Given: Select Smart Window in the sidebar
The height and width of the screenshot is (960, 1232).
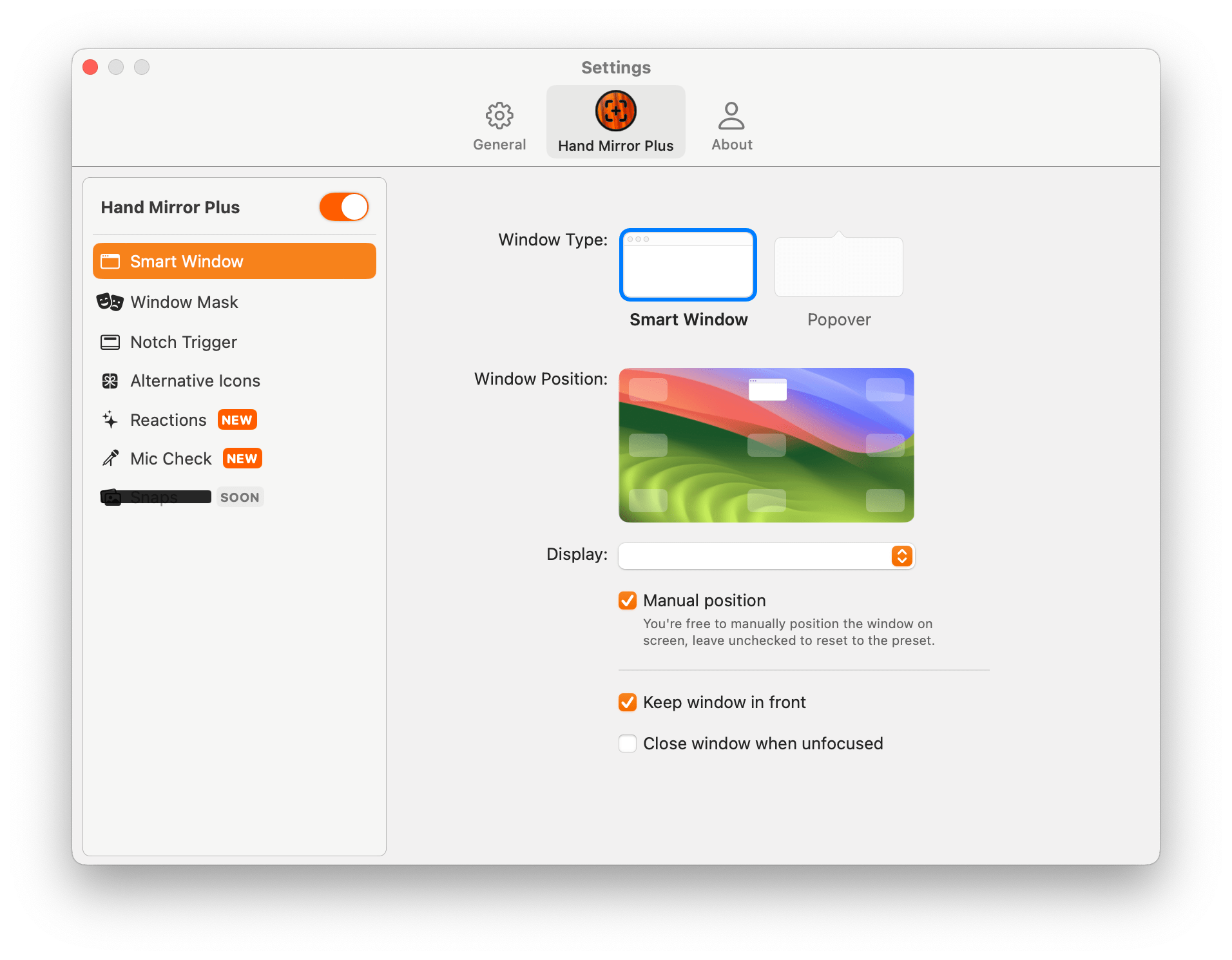Looking at the screenshot, I should pyautogui.click(x=235, y=261).
